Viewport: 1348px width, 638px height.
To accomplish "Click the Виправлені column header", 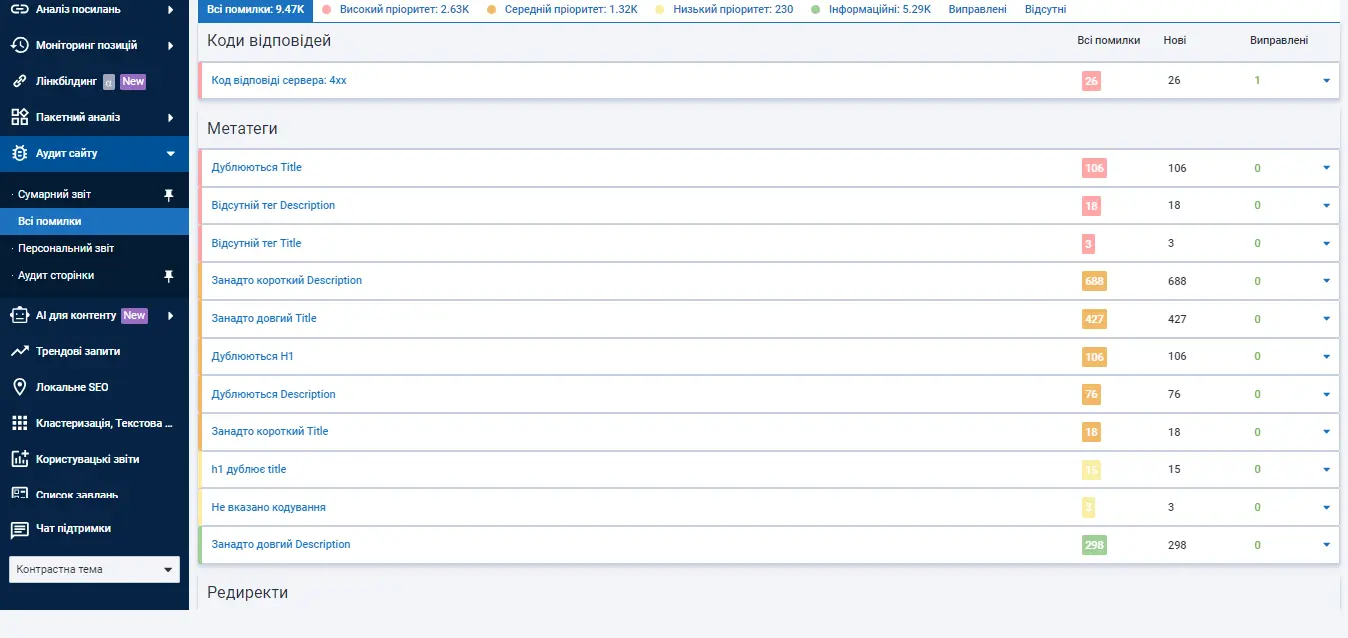I will pyautogui.click(x=1279, y=40).
